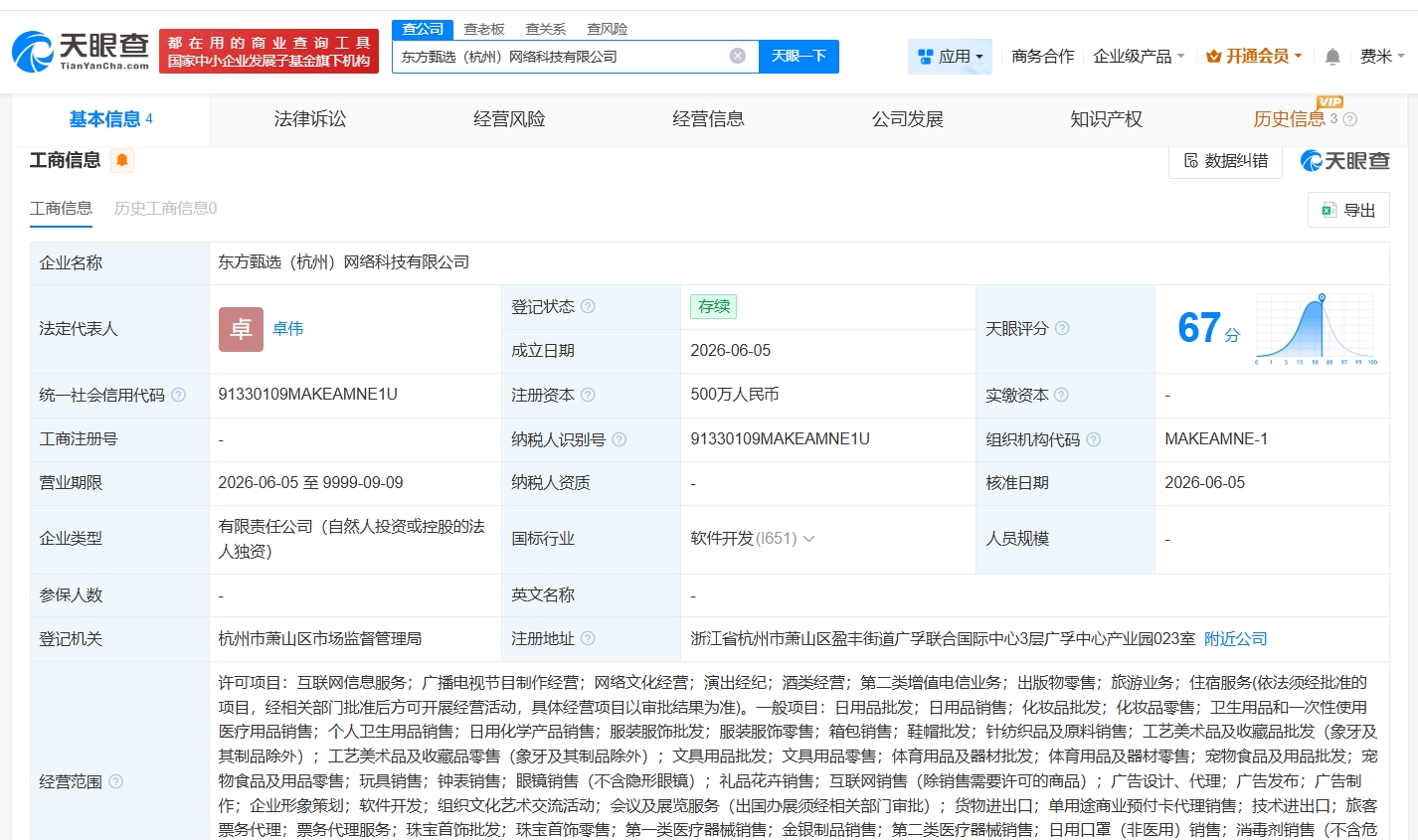Select the 工商信息 sub-tab
This screenshot has width=1418, height=840.
click(x=61, y=208)
